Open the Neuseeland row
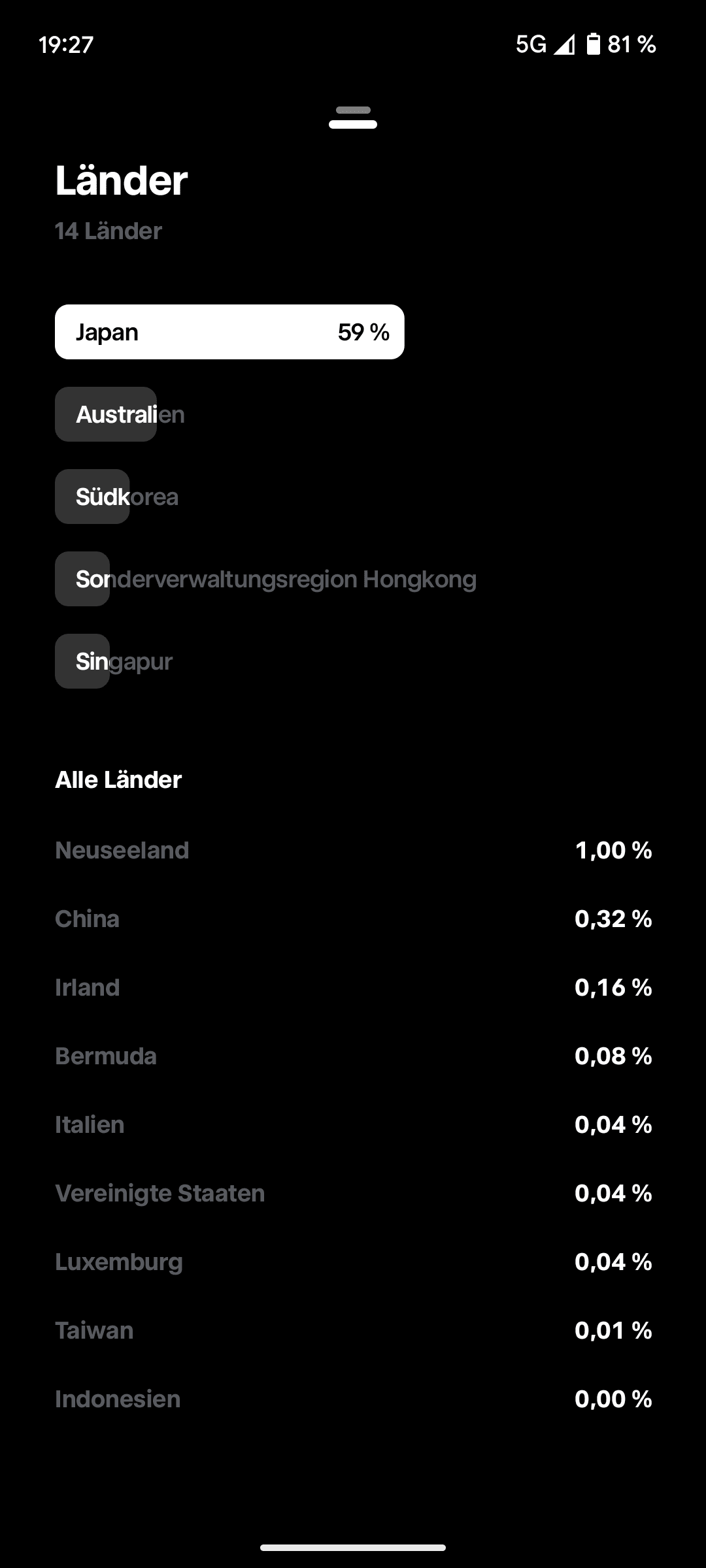Screen dimensions: 706x1568 (x=353, y=850)
